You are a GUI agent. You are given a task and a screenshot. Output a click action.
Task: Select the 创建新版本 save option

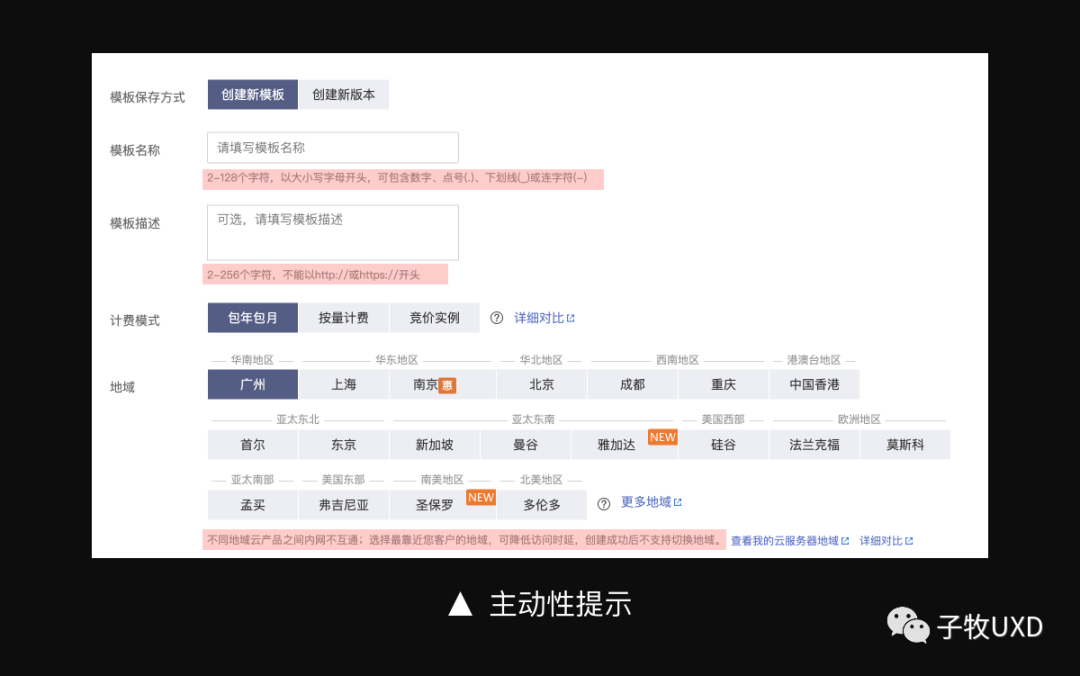344,94
